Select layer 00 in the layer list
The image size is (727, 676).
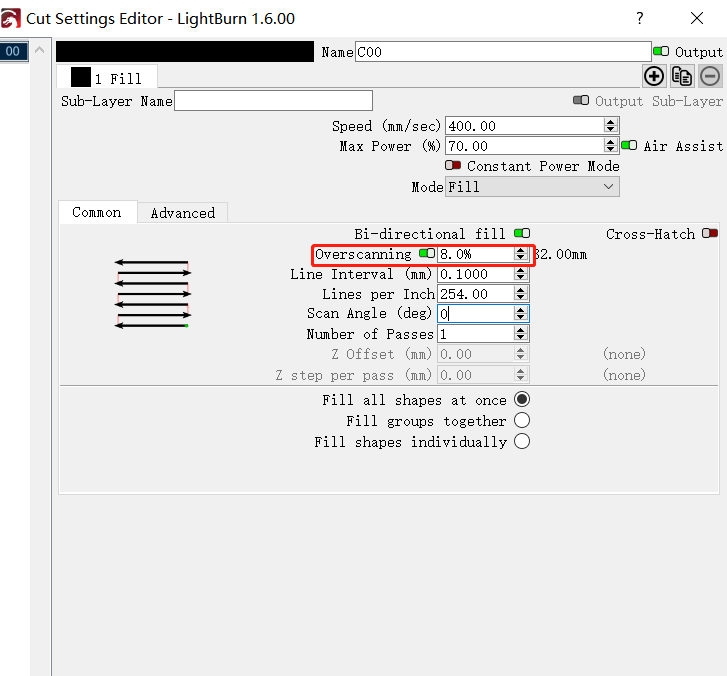click(x=13, y=51)
